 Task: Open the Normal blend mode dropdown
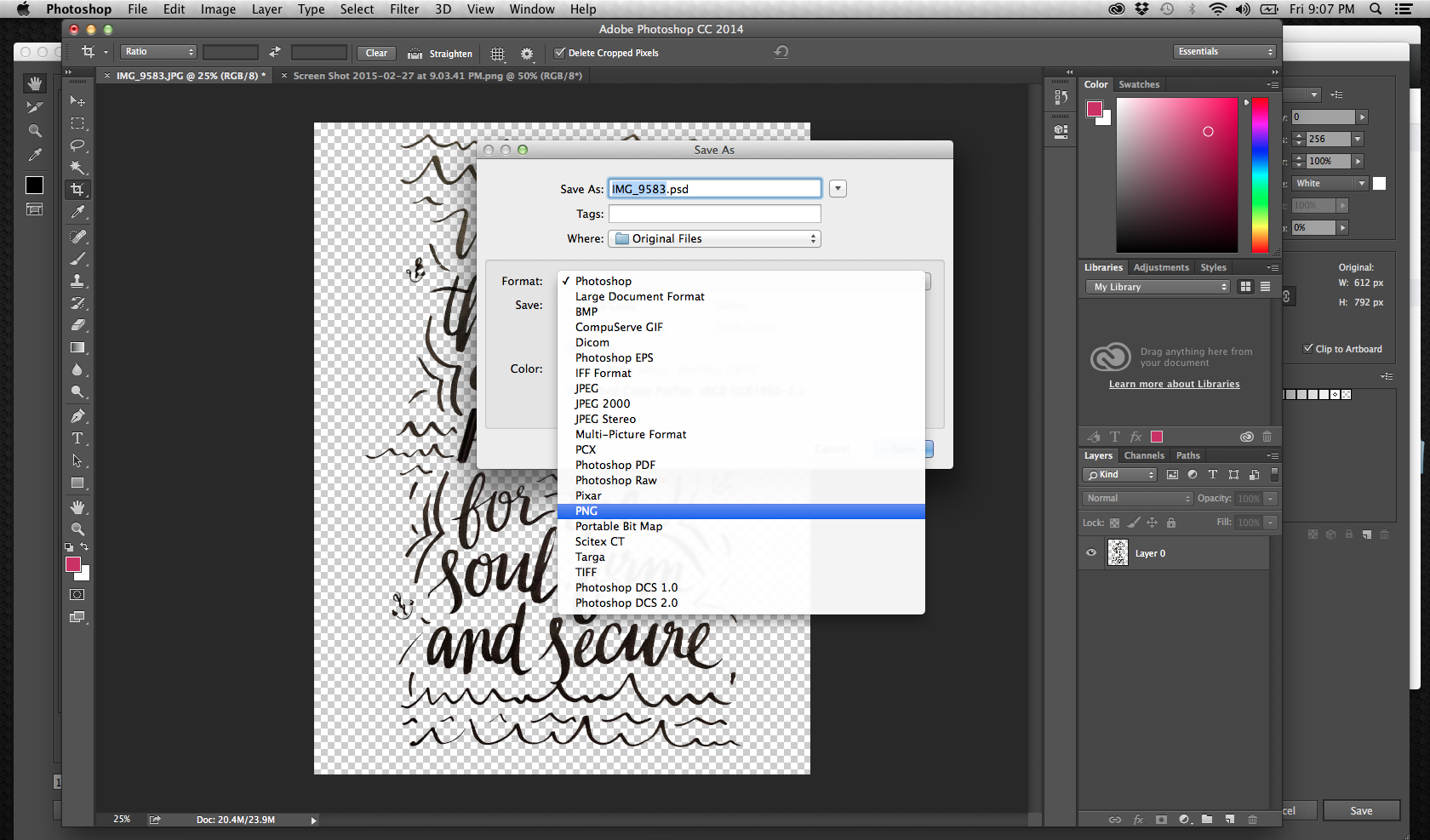click(x=1137, y=499)
